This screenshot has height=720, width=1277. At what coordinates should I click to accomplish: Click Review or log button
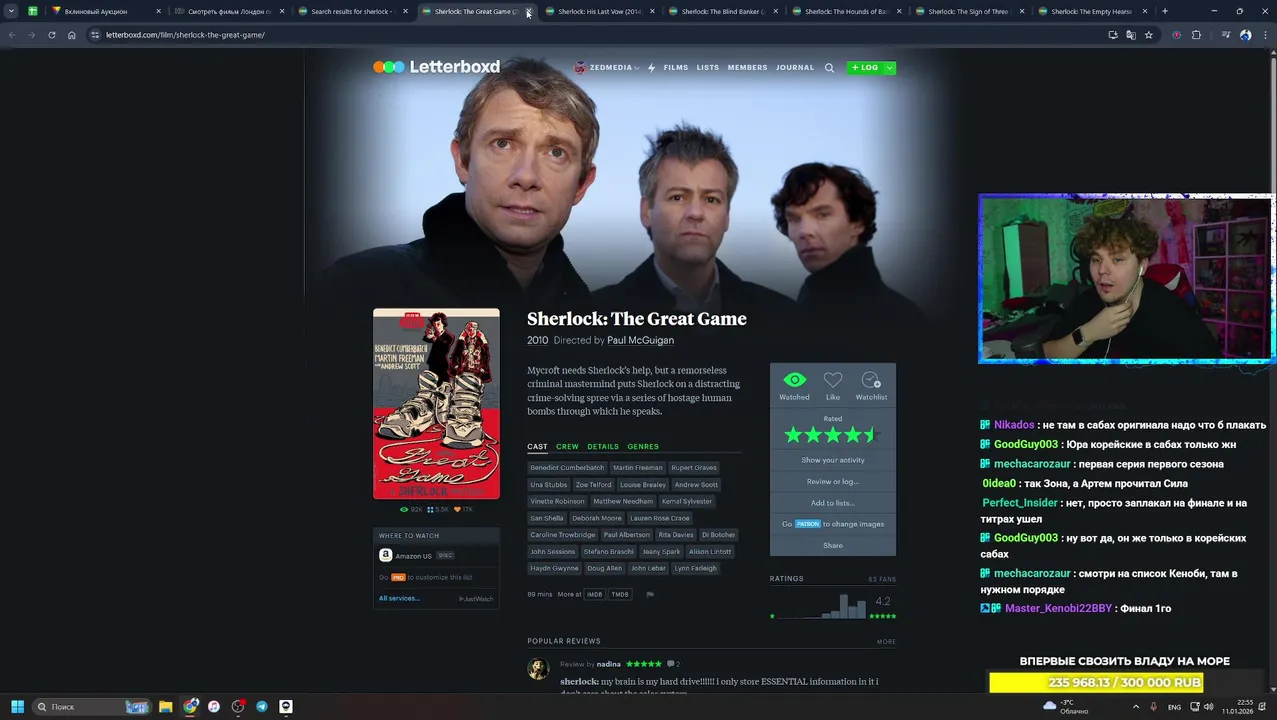coord(833,482)
